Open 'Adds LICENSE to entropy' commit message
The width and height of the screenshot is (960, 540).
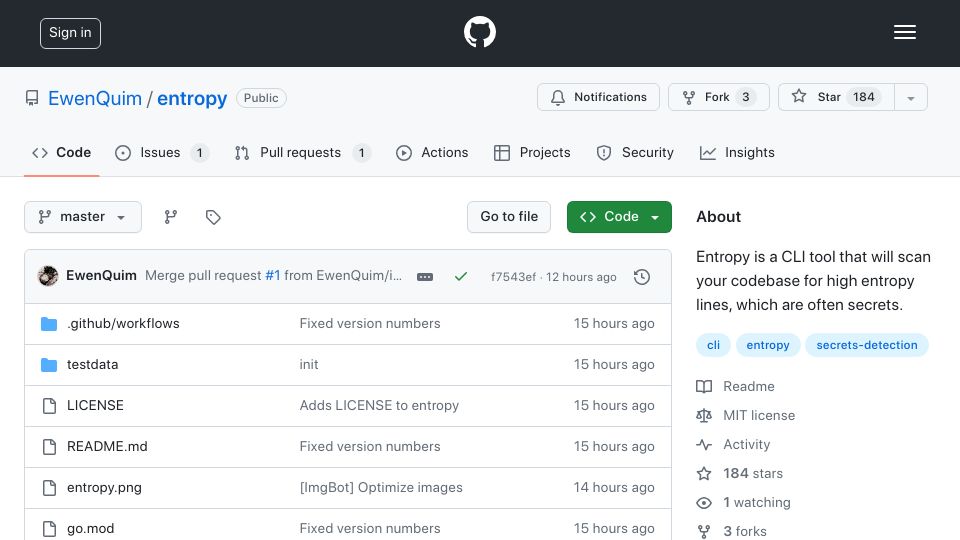click(379, 405)
